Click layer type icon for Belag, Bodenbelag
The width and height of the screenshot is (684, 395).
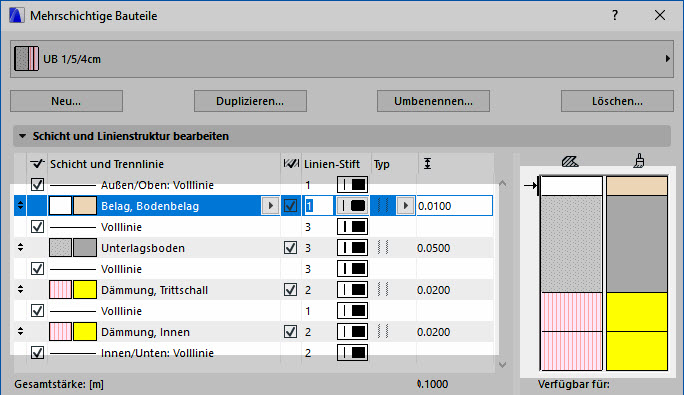pos(383,206)
